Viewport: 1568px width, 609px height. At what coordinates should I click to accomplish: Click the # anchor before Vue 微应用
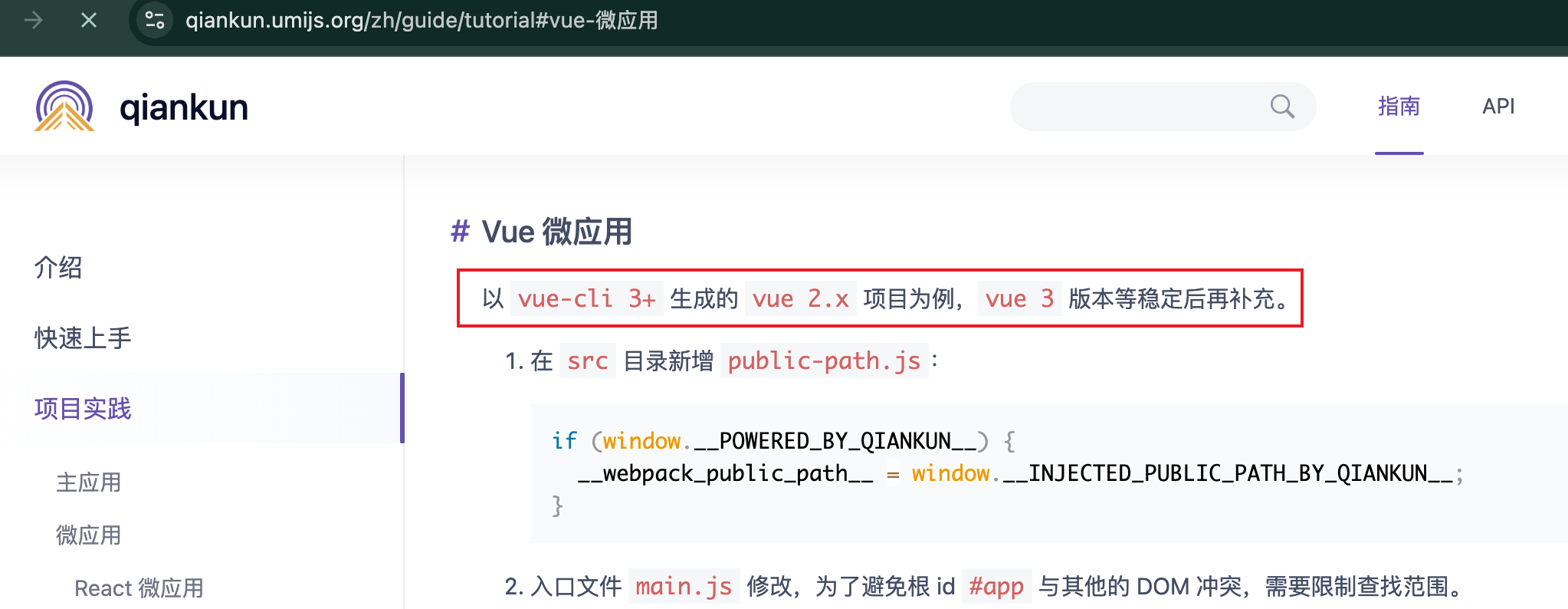click(460, 231)
